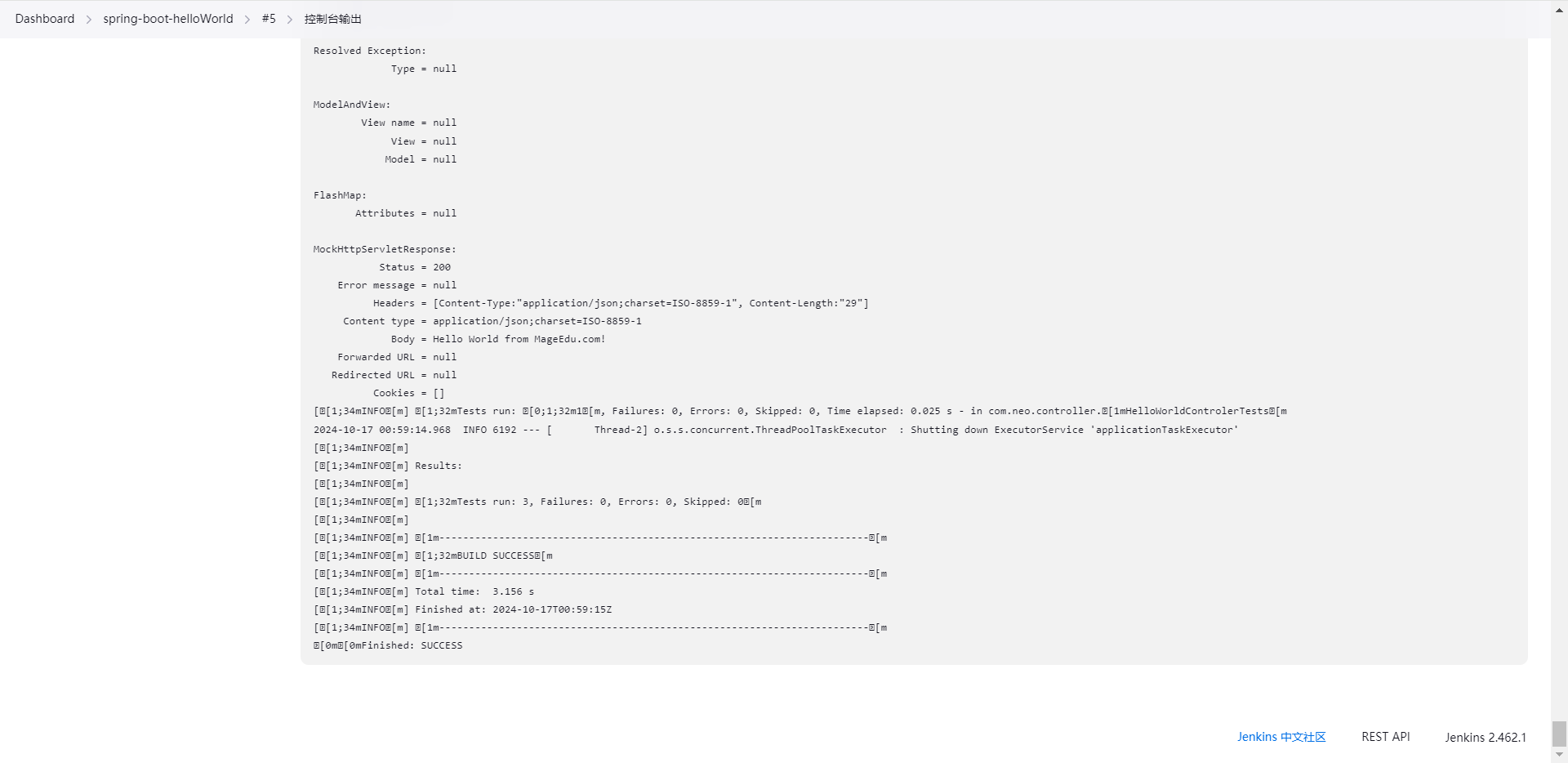Open REST API footer link
Screen dimensions: 1568x763
point(1386,737)
